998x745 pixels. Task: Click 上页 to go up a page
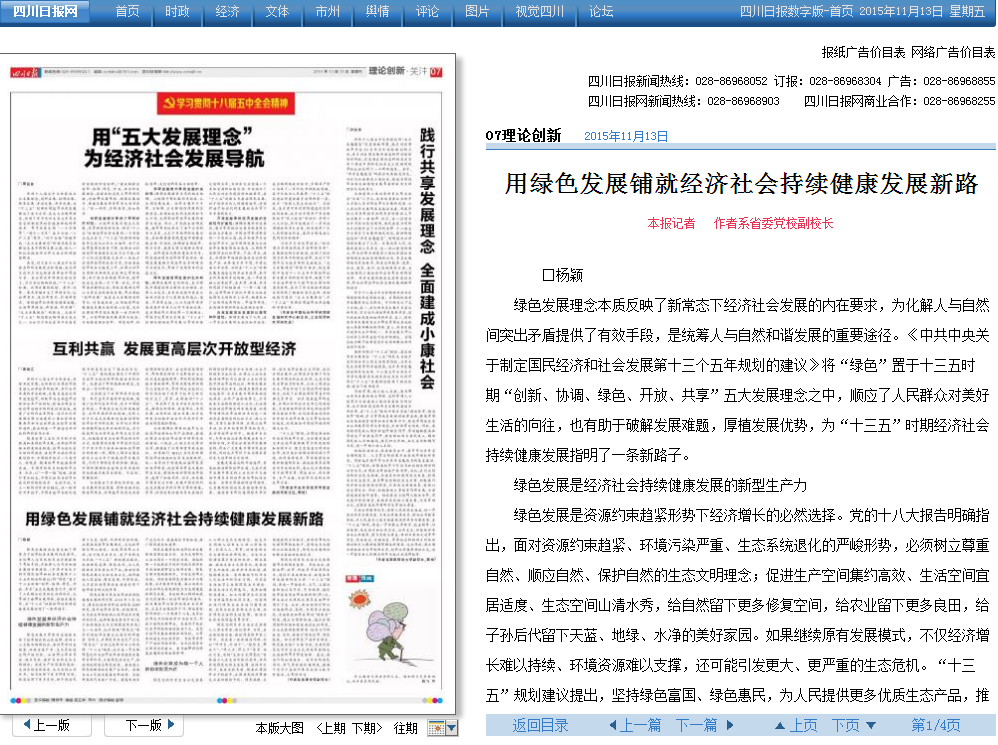[796, 725]
